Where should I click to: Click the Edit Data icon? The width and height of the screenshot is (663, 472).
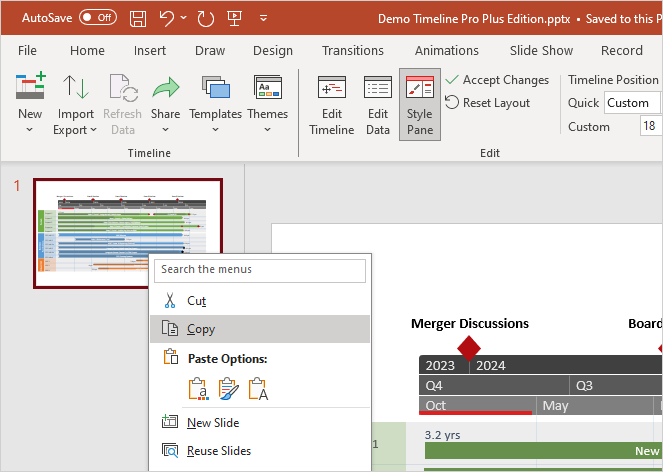(378, 87)
